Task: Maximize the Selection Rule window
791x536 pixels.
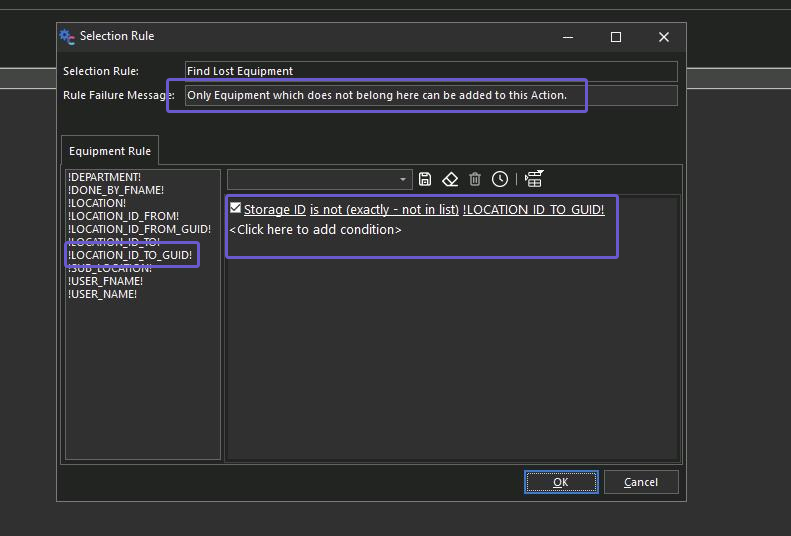Action: 616,37
